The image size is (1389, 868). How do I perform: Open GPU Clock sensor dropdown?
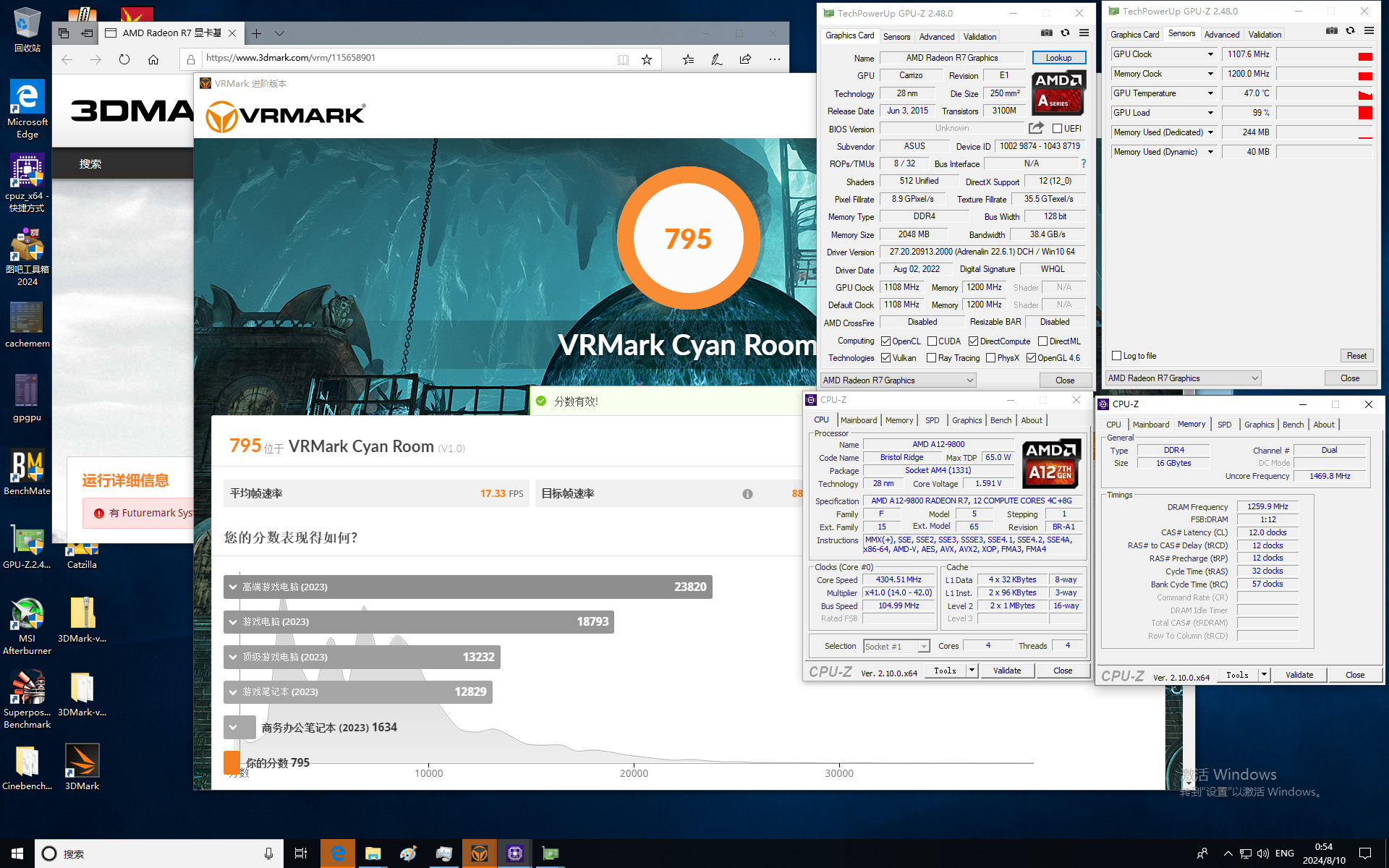(x=1210, y=54)
